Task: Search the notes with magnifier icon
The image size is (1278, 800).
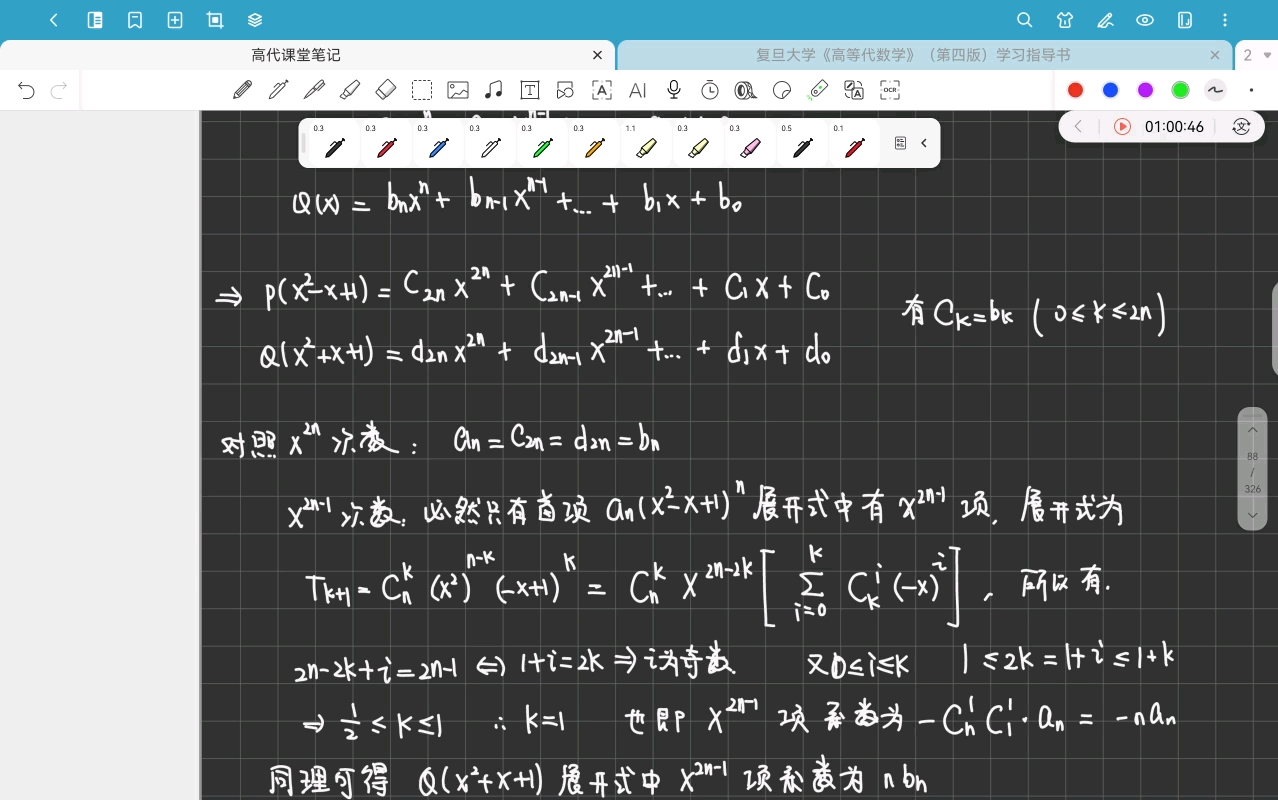Action: coord(1024,20)
